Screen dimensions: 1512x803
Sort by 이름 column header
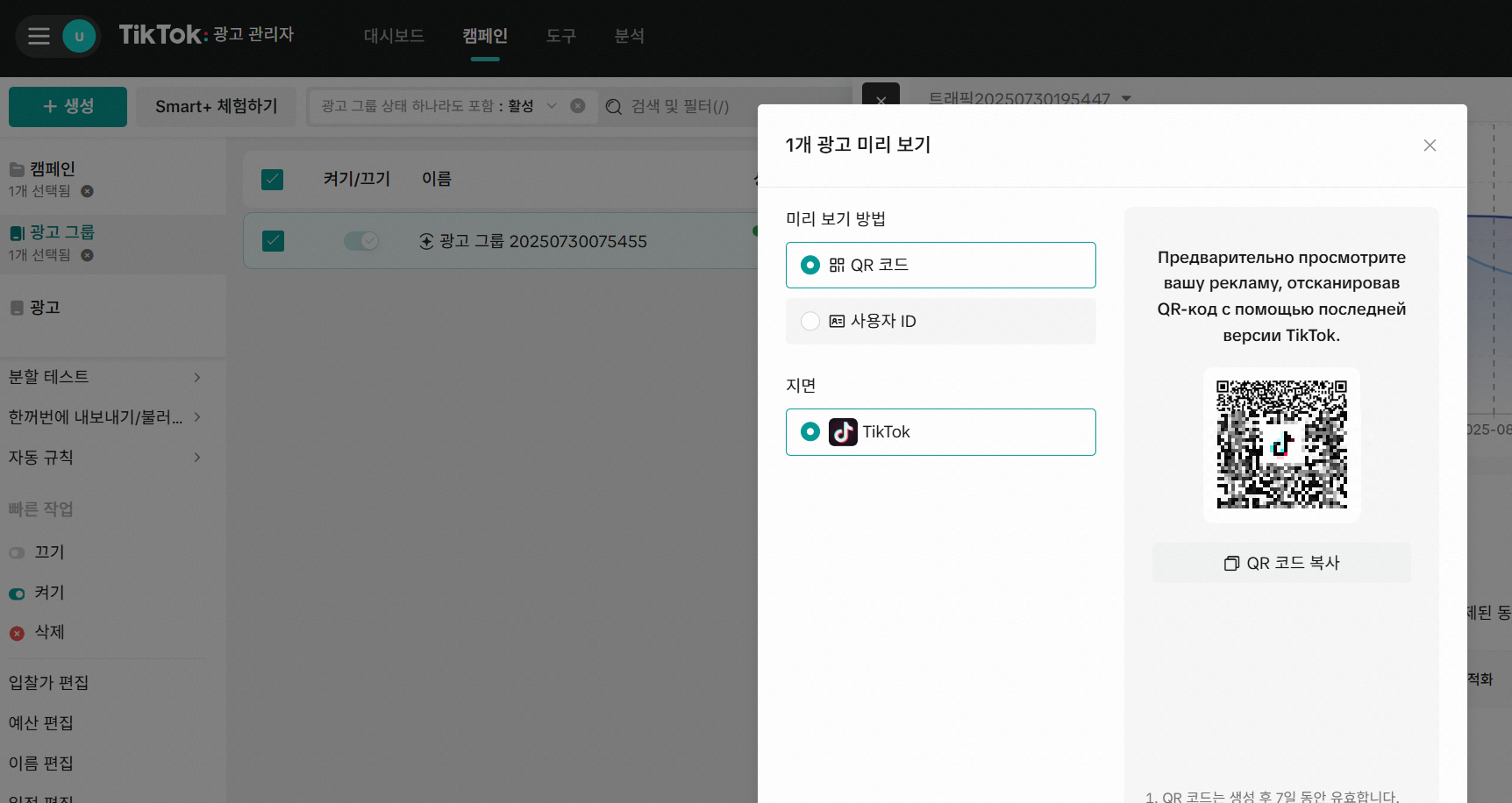[437, 179]
